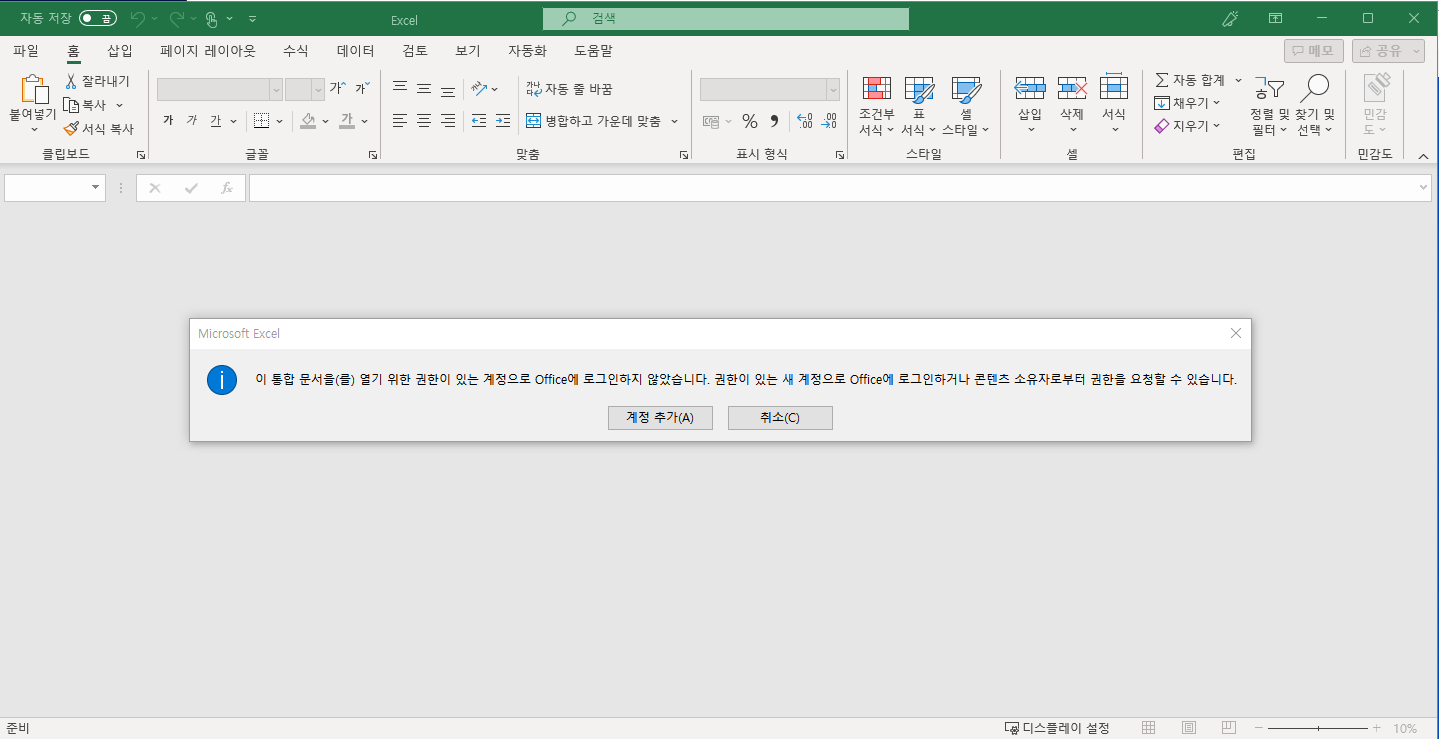The height and width of the screenshot is (739, 1439).
Task: Click in the Search (검색) box
Action: click(x=726, y=18)
